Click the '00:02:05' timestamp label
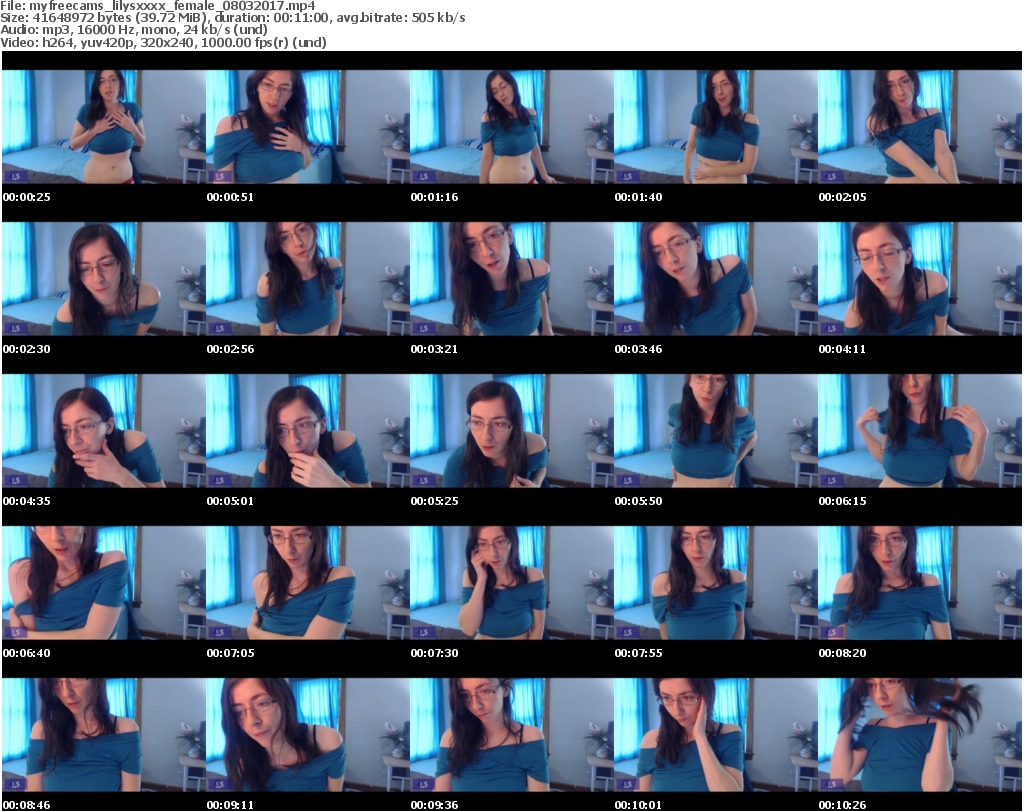Screen dimensions: 1024x811 tap(842, 197)
